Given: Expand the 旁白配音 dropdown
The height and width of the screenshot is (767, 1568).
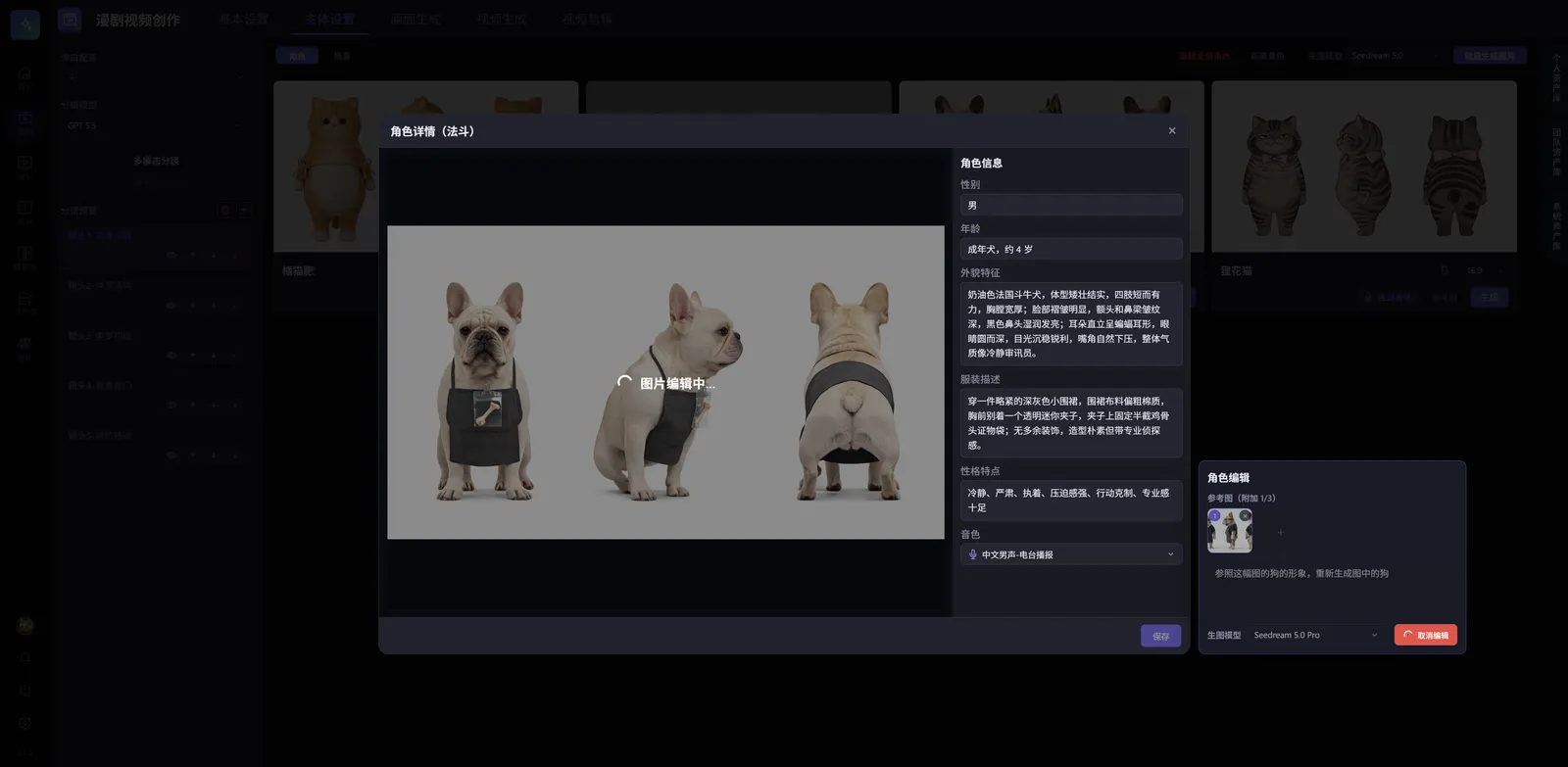Looking at the screenshot, I should click(155, 76).
